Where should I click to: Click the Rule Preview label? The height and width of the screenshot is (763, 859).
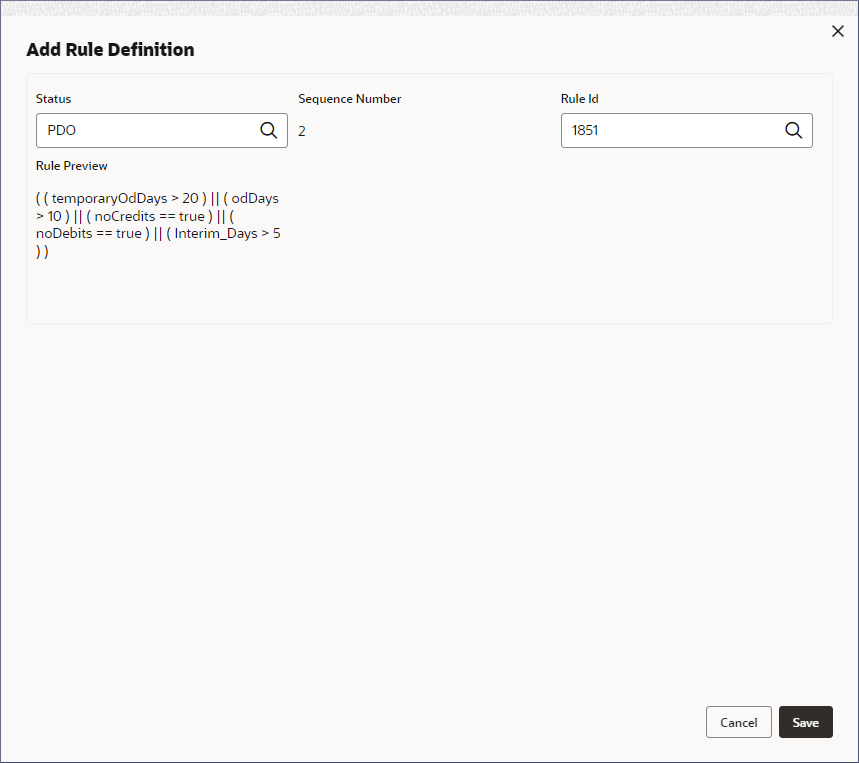pos(72,166)
